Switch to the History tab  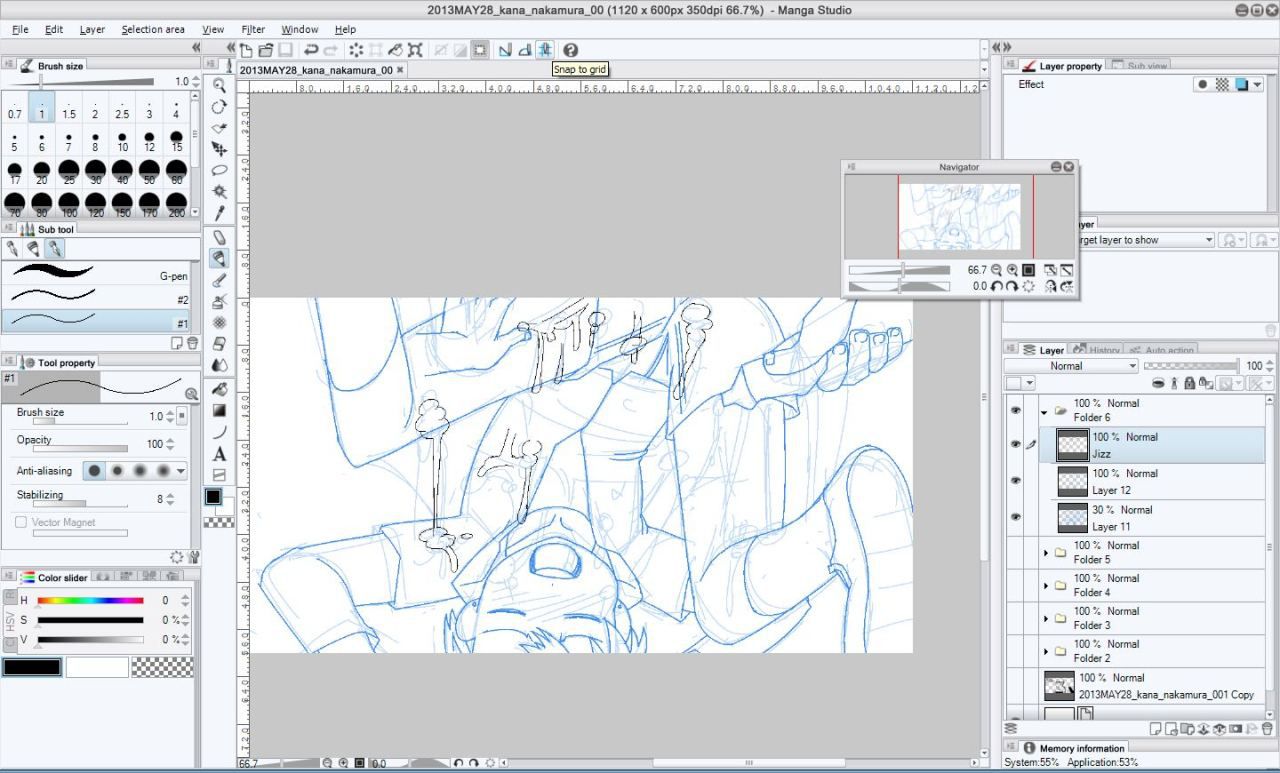point(1097,350)
